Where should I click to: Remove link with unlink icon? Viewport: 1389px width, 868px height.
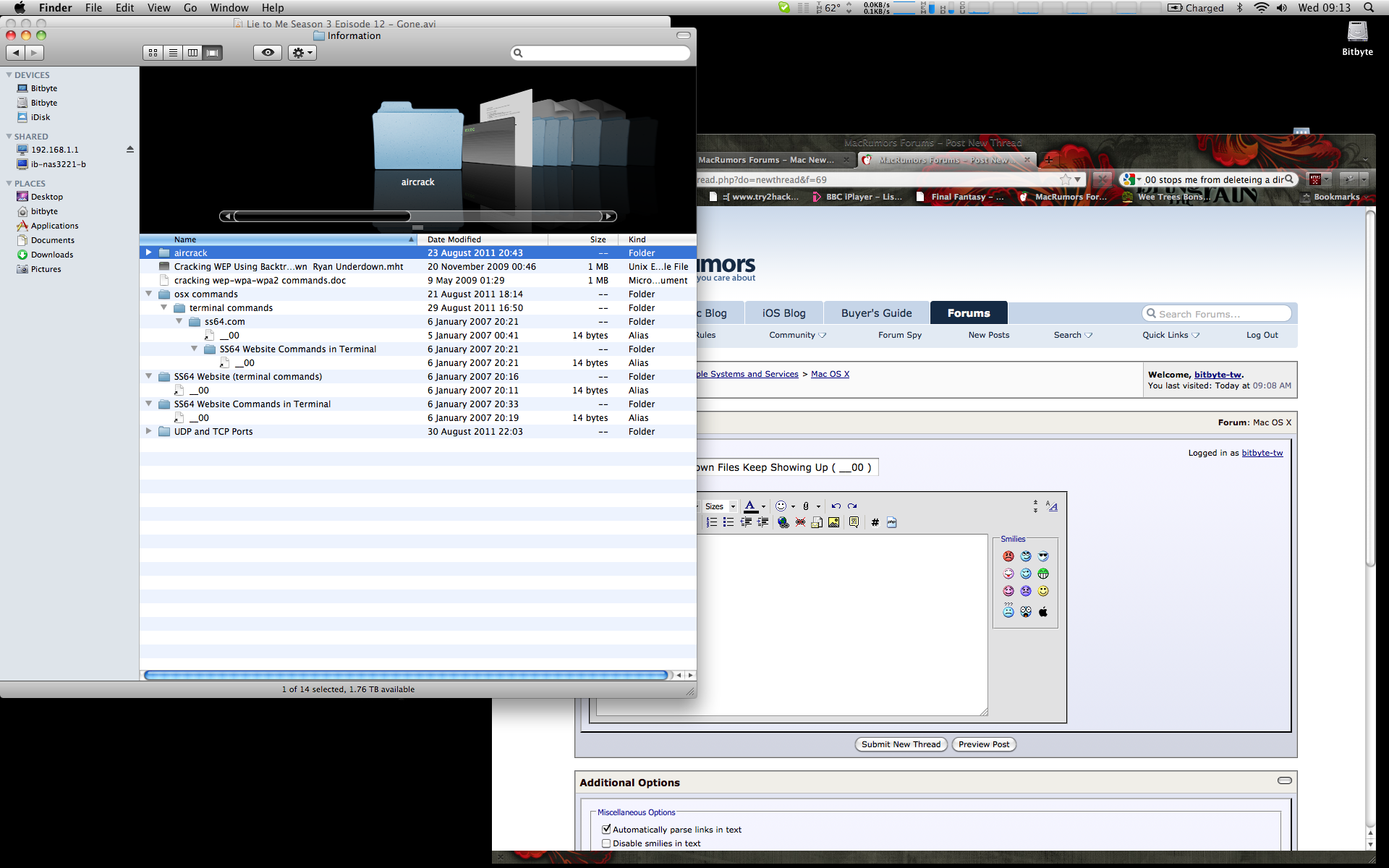pyautogui.click(x=800, y=522)
